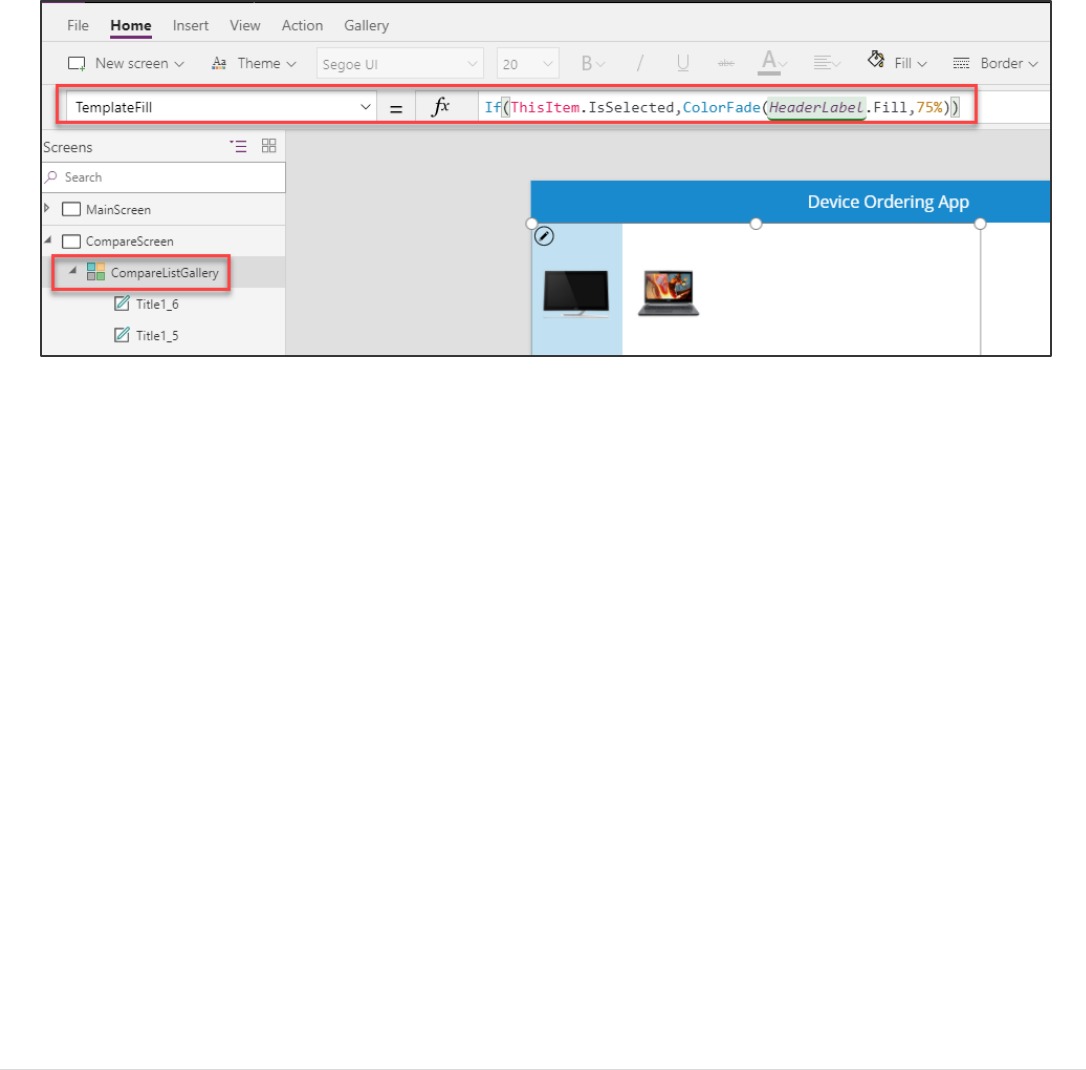Open the font size 20 dropdown
Screen dimensions: 1086x1070
pyautogui.click(x=528, y=64)
